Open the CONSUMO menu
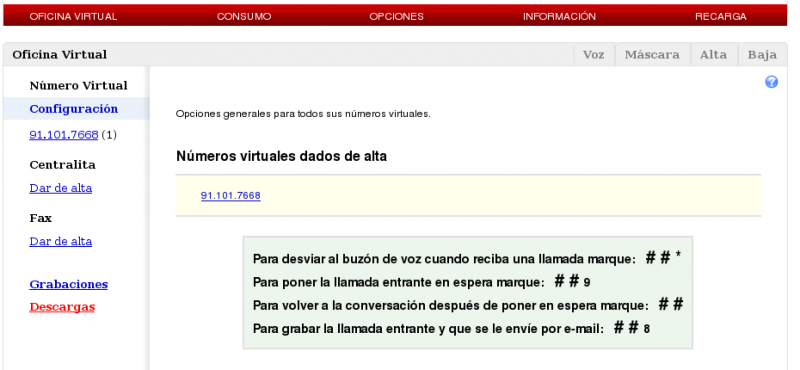The width and height of the screenshot is (800, 370). tap(244, 16)
